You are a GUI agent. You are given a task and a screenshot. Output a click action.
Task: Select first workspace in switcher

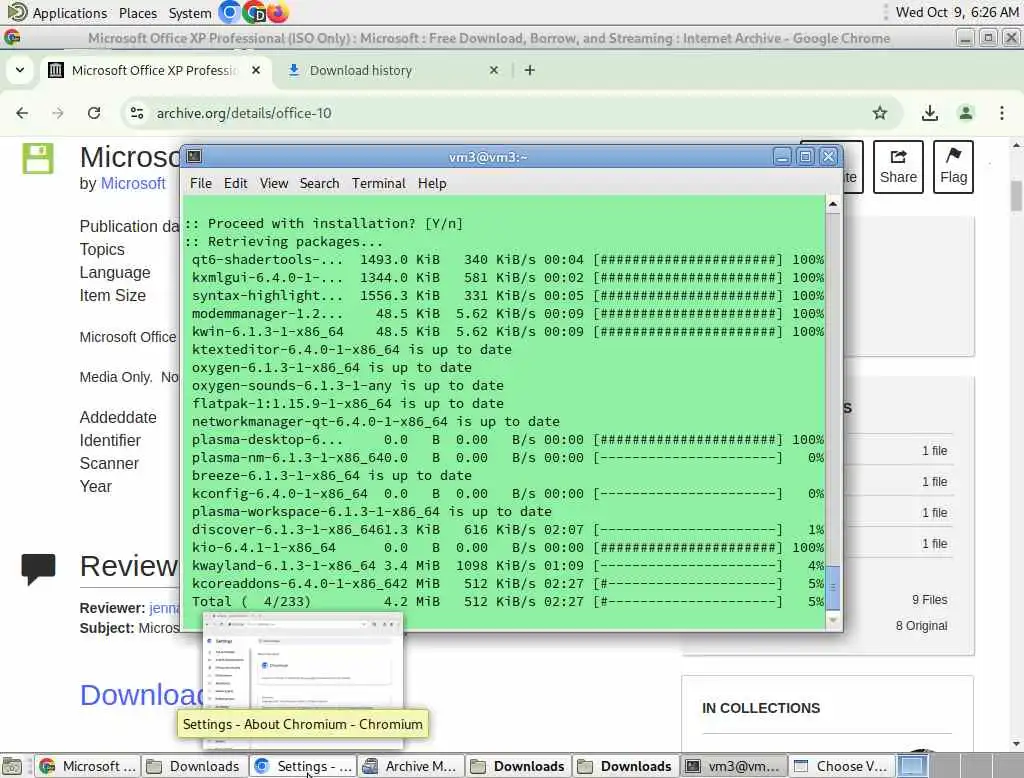pyautogui.click(x=912, y=766)
